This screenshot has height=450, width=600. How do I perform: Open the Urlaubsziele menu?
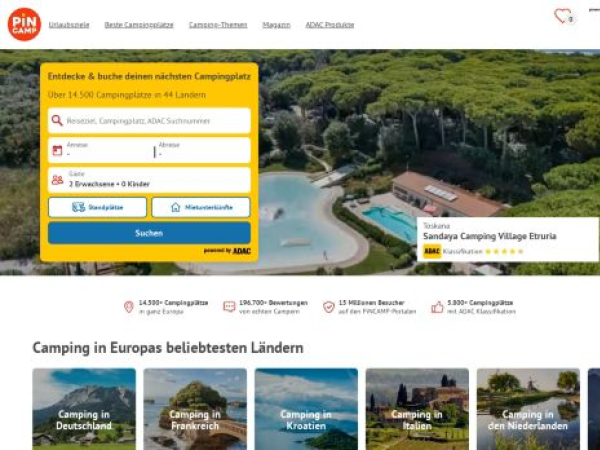point(69,25)
